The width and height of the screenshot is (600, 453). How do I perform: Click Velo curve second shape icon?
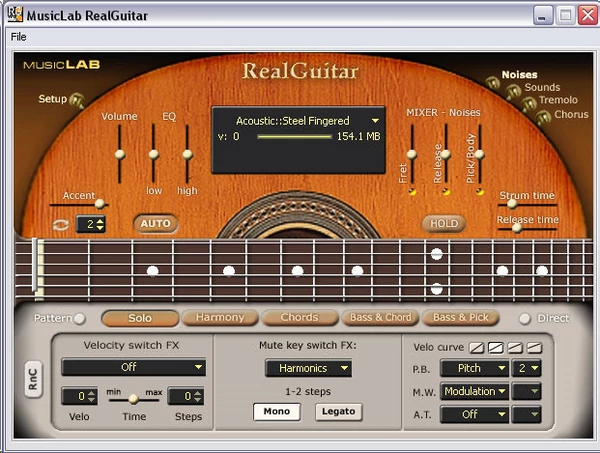[496, 348]
